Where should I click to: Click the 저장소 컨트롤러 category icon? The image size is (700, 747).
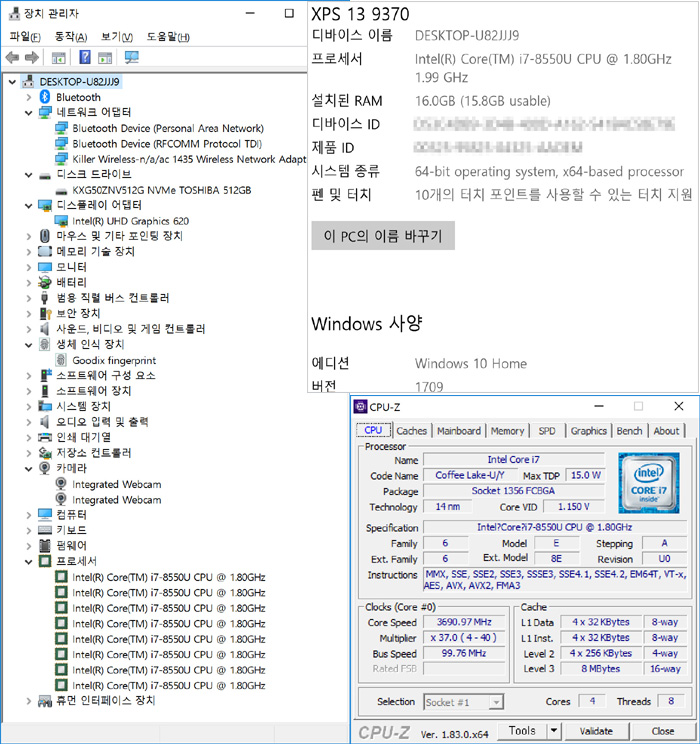[x=45, y=453]
